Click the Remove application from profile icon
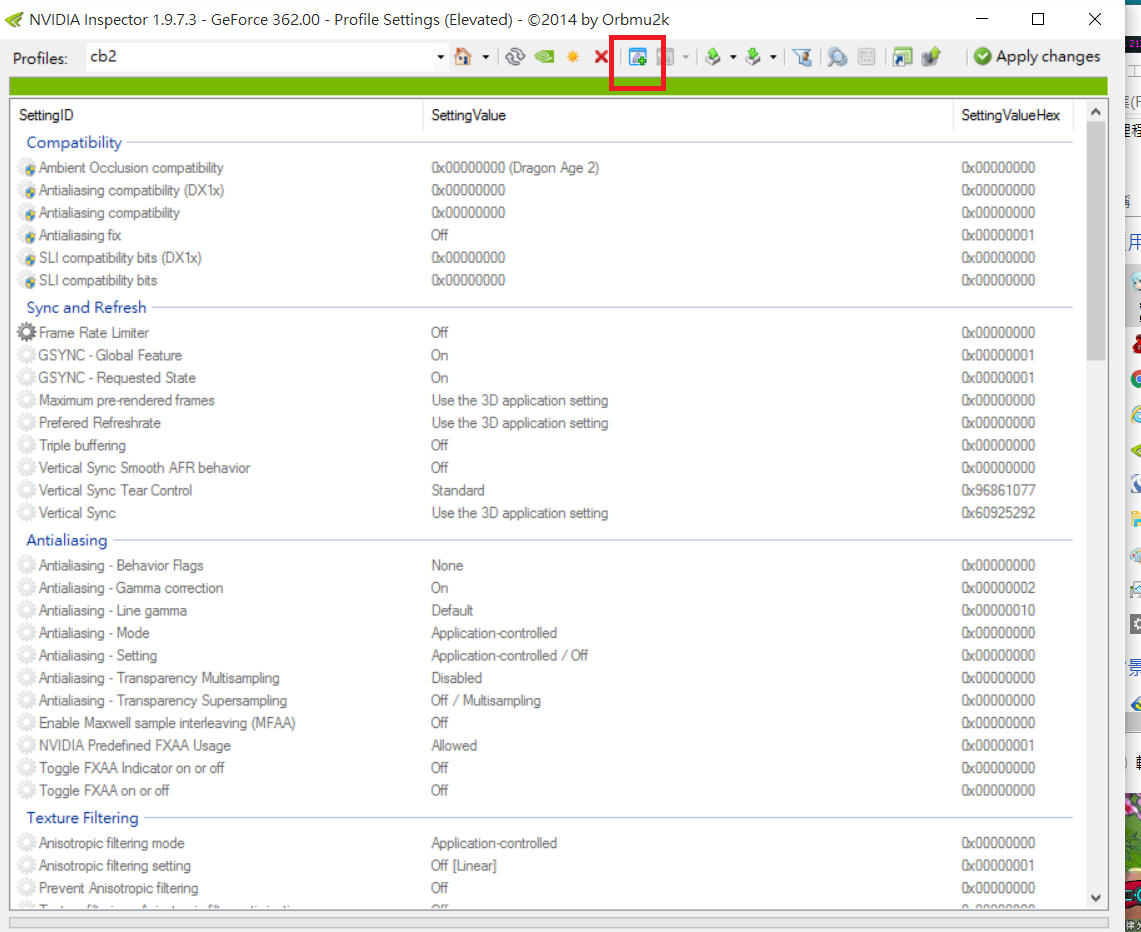 coord(665,57)
